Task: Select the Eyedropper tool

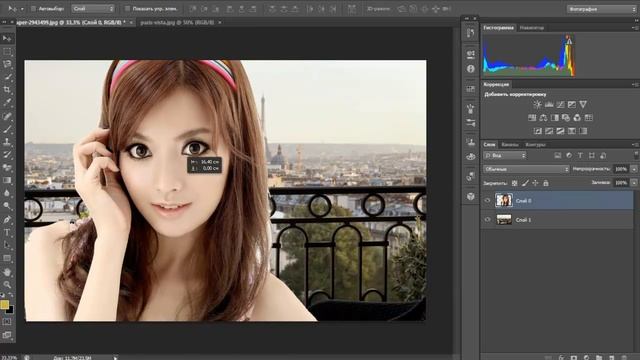Action: (7, 102)
